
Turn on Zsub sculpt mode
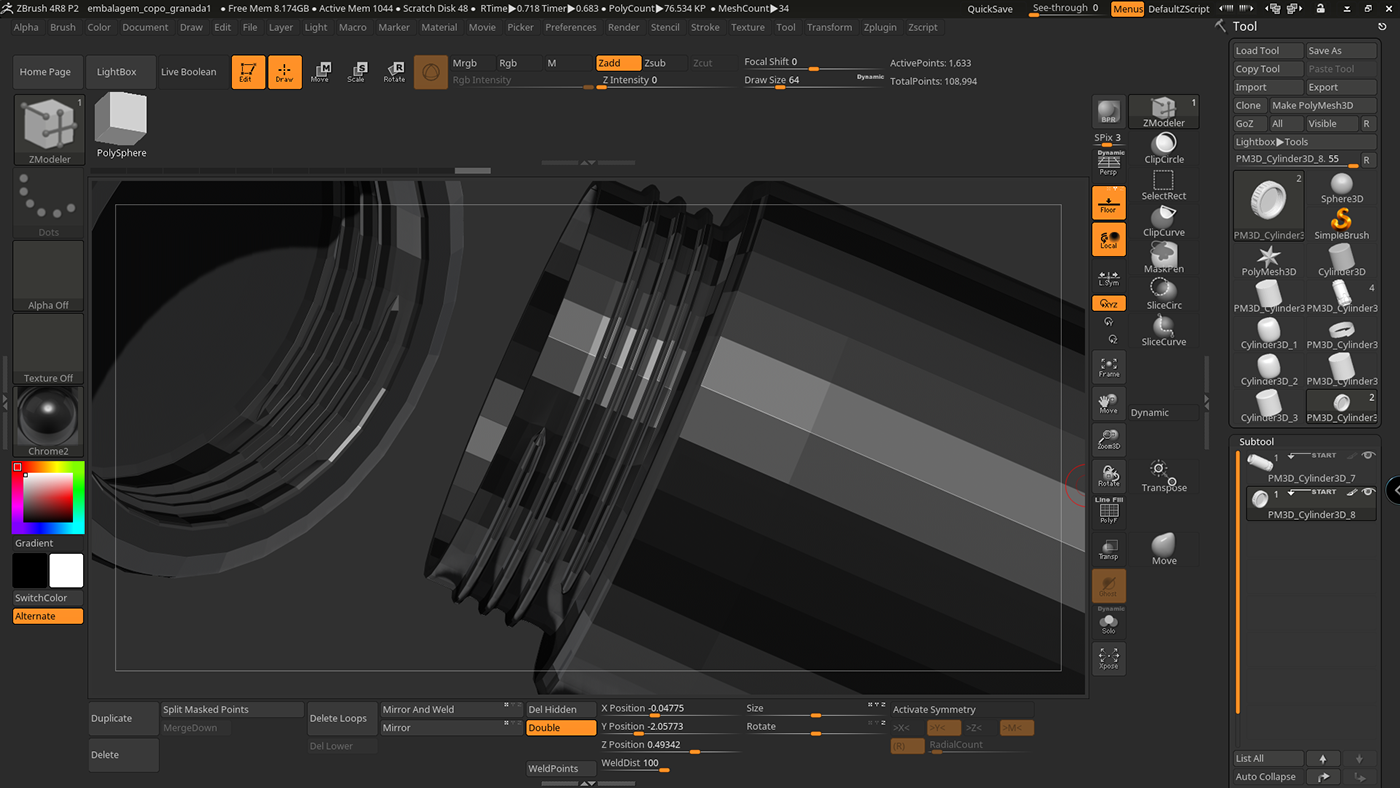click(655, 63)
